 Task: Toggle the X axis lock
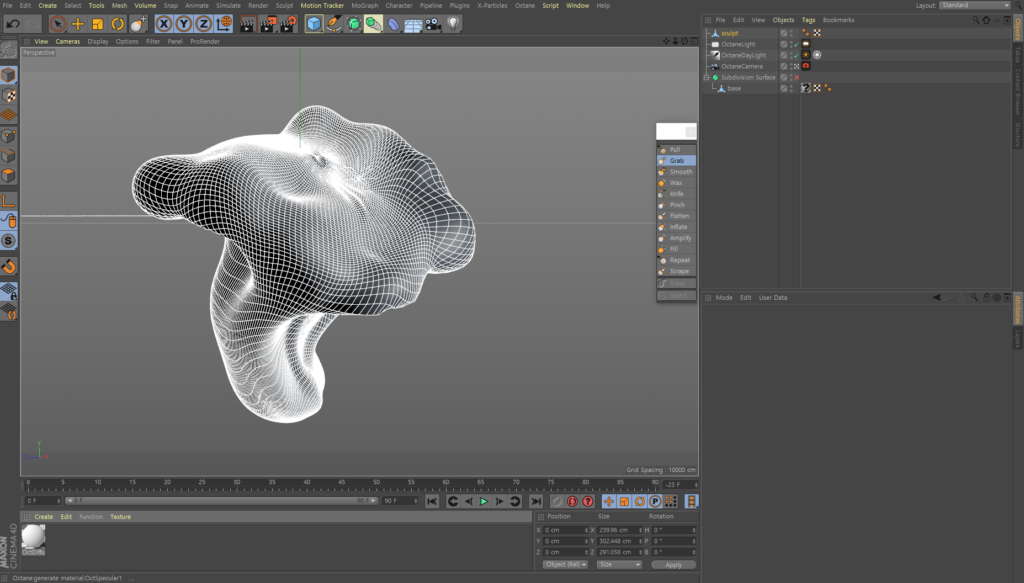coord(164,23)
